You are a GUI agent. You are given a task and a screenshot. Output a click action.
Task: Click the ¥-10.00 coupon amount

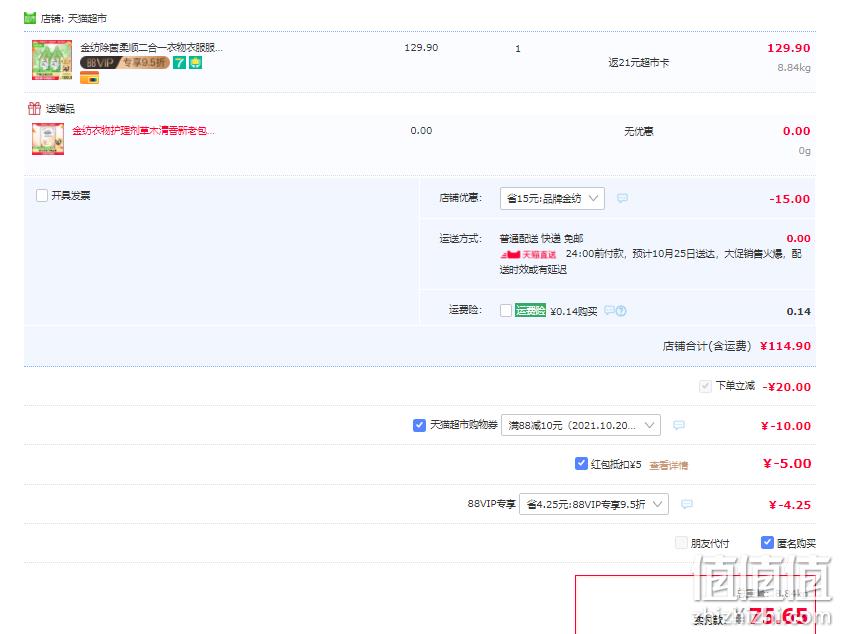[786, 426]
